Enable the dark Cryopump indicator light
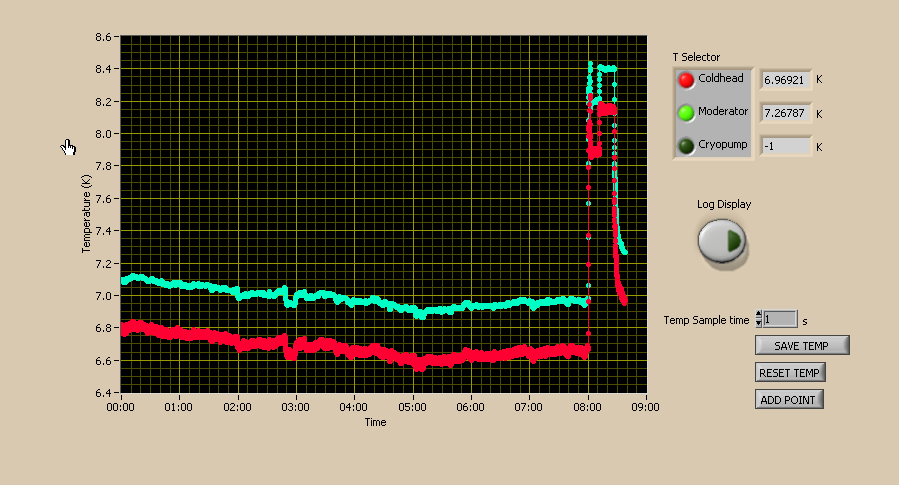 point(686,146)
